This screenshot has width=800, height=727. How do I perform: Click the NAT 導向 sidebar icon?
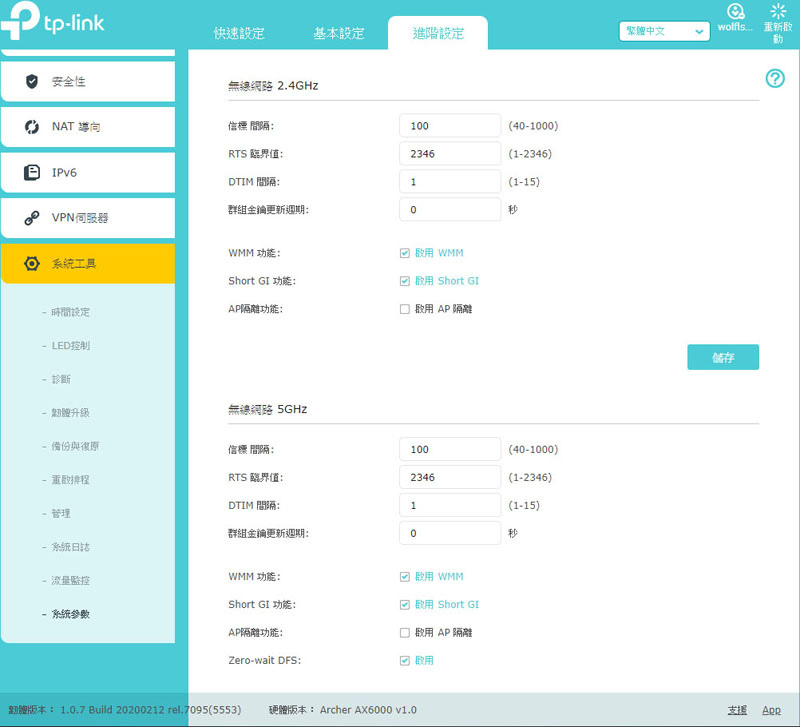pyautogui.click(x=32, y=127)
